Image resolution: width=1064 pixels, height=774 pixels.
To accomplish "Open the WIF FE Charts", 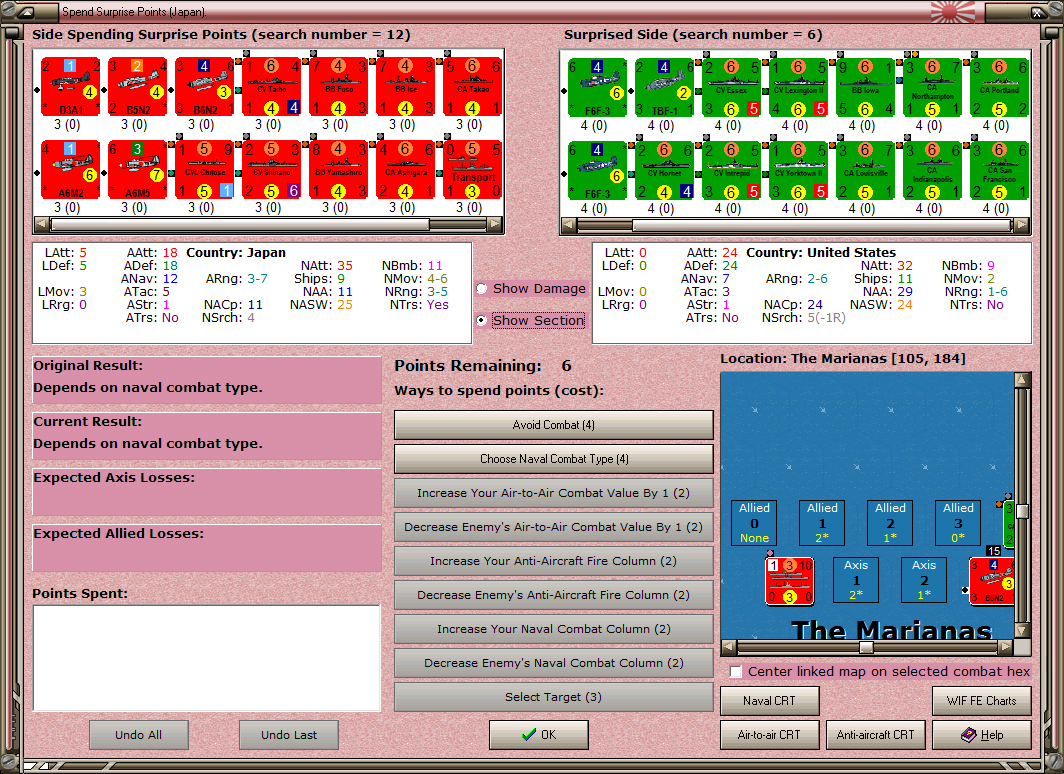I will [x=982, y=701].
